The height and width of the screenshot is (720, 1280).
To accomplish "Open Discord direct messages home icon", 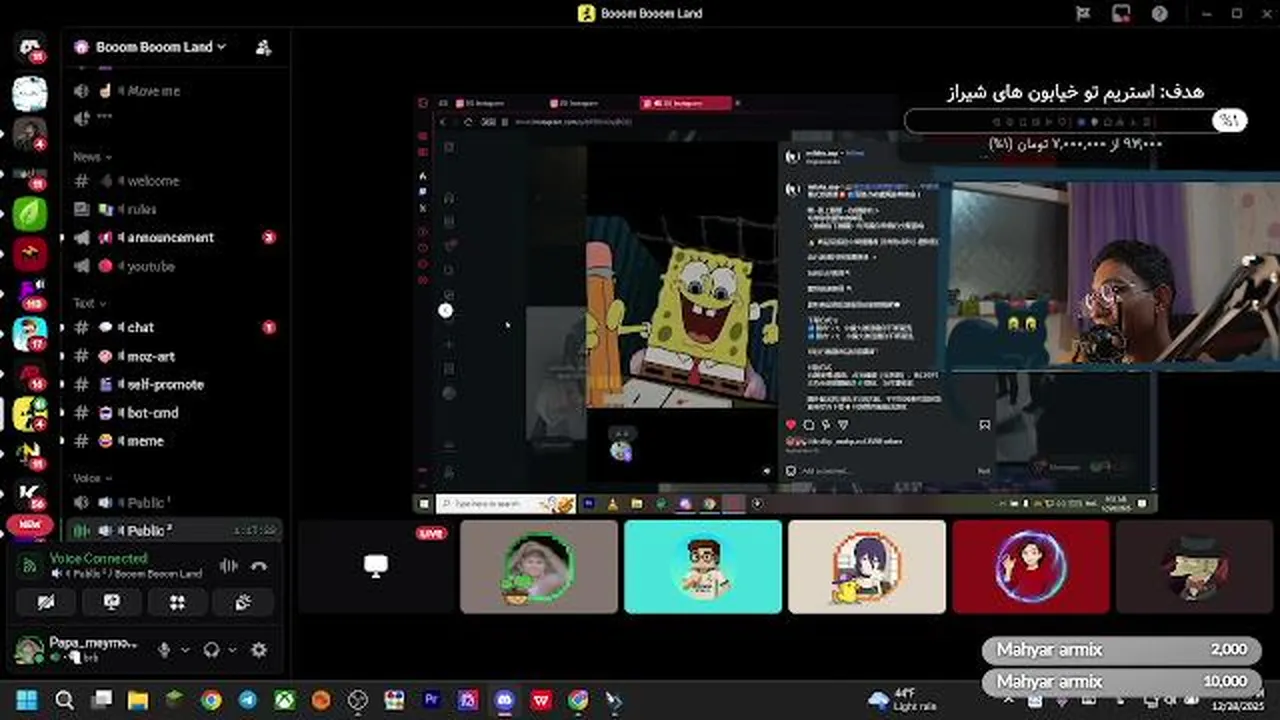I will (30, 47).
